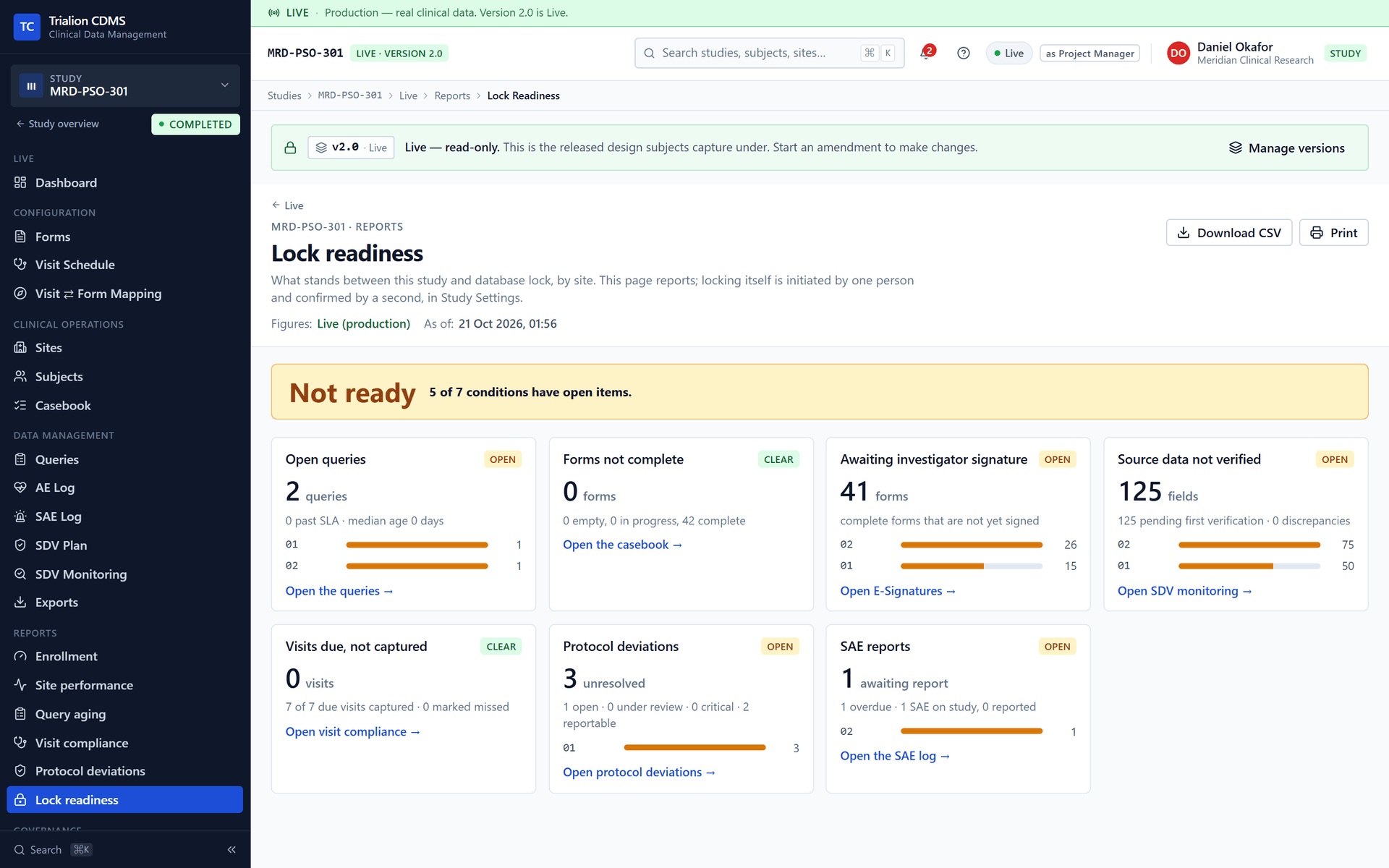Follow 'Open SDV monitoring' link
Image resolution: width=1389 pixels, height=868 pixels.
[1184, 591]
